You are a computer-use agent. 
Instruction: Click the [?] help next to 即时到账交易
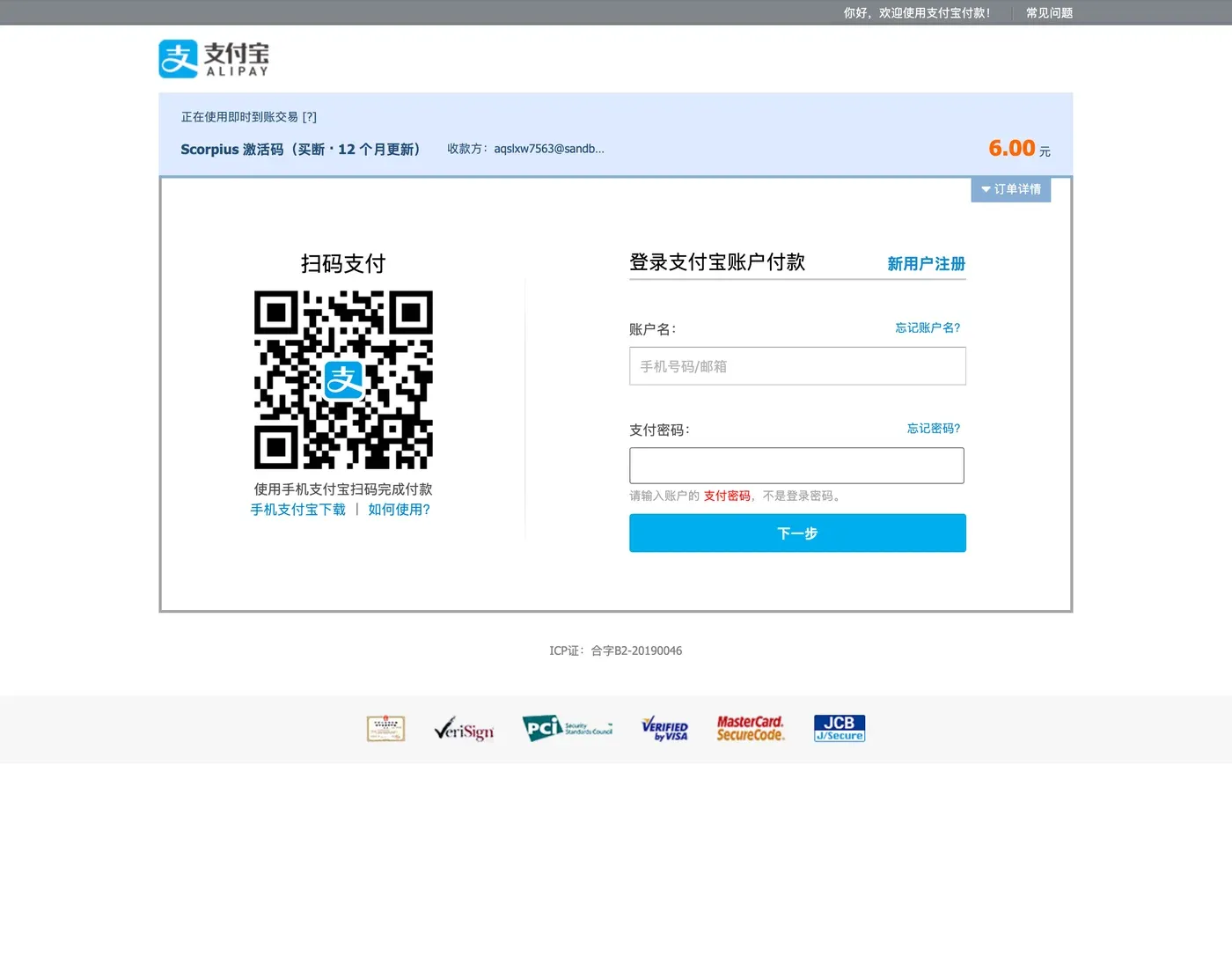tap(310, 117)
